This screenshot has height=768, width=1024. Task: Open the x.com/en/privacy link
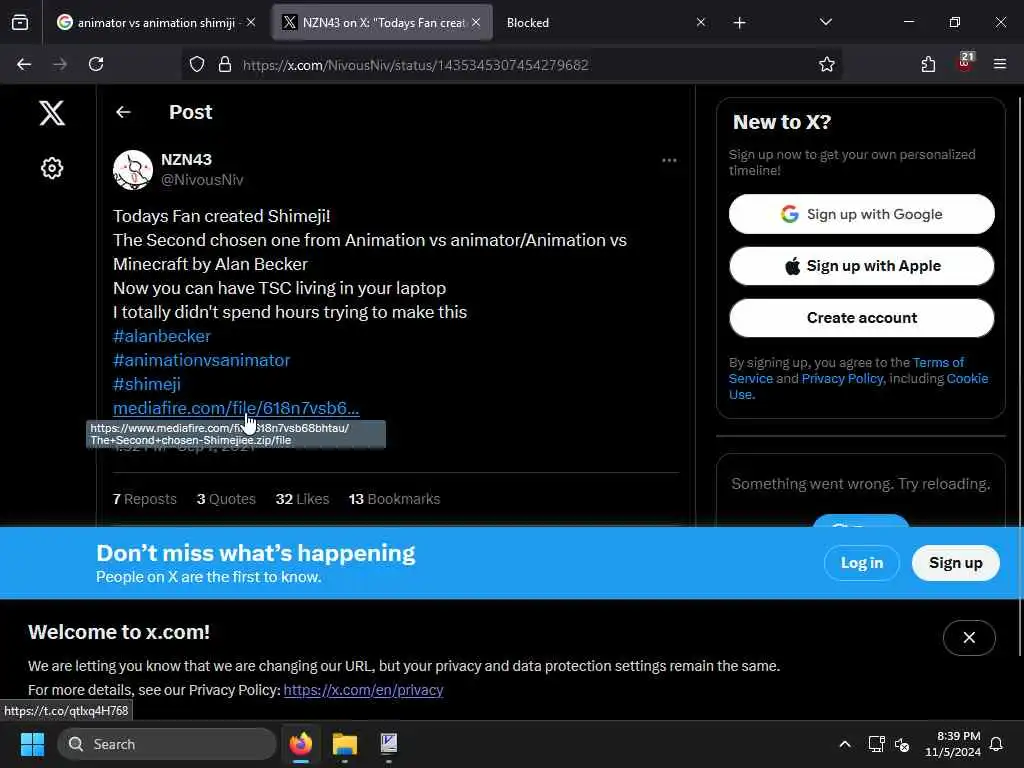363,690
